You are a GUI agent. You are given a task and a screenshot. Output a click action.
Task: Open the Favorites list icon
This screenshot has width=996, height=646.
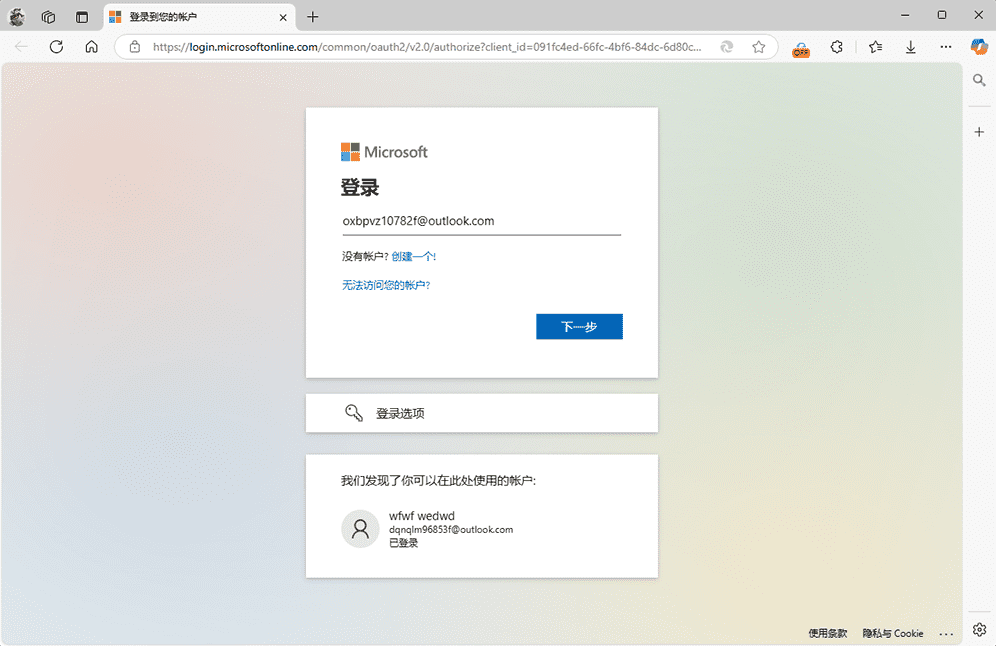point(875,47)
